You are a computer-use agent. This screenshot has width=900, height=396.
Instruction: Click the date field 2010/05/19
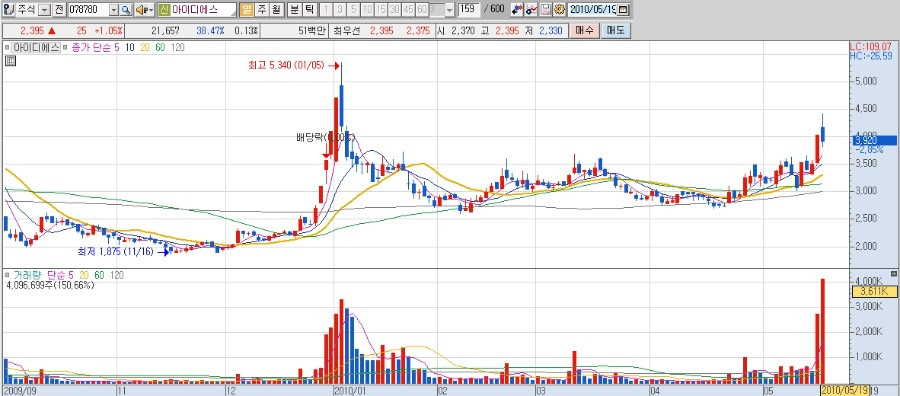pyautogui.click(x=592, y=10)
